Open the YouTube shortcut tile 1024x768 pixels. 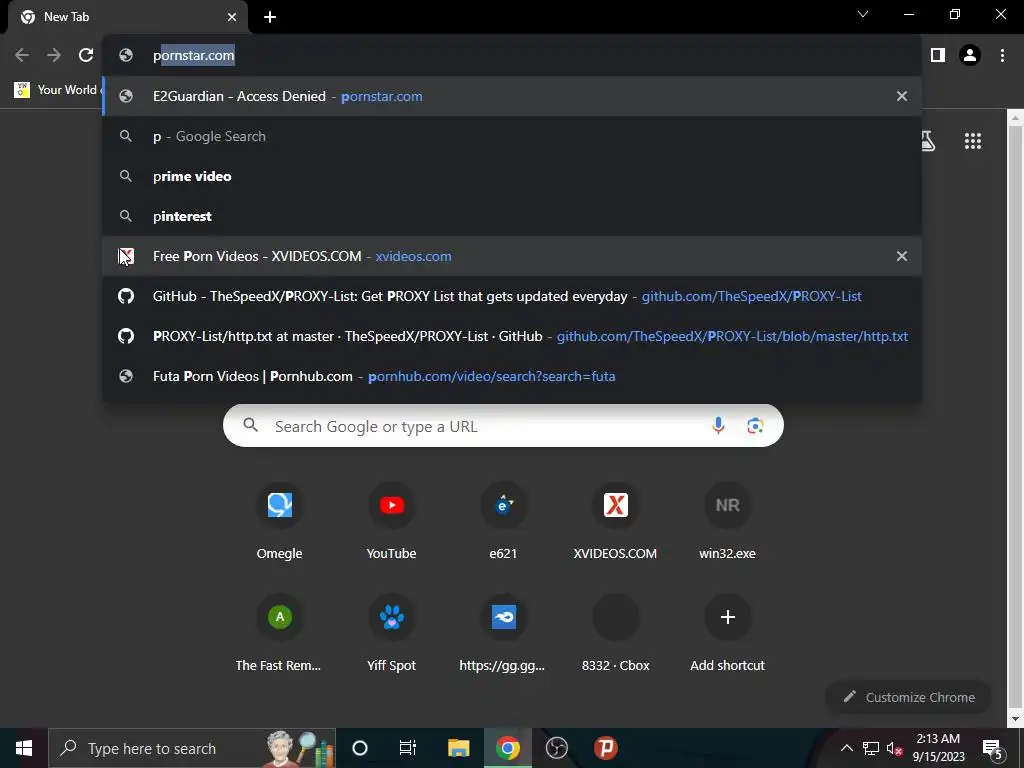click(391, 522)
